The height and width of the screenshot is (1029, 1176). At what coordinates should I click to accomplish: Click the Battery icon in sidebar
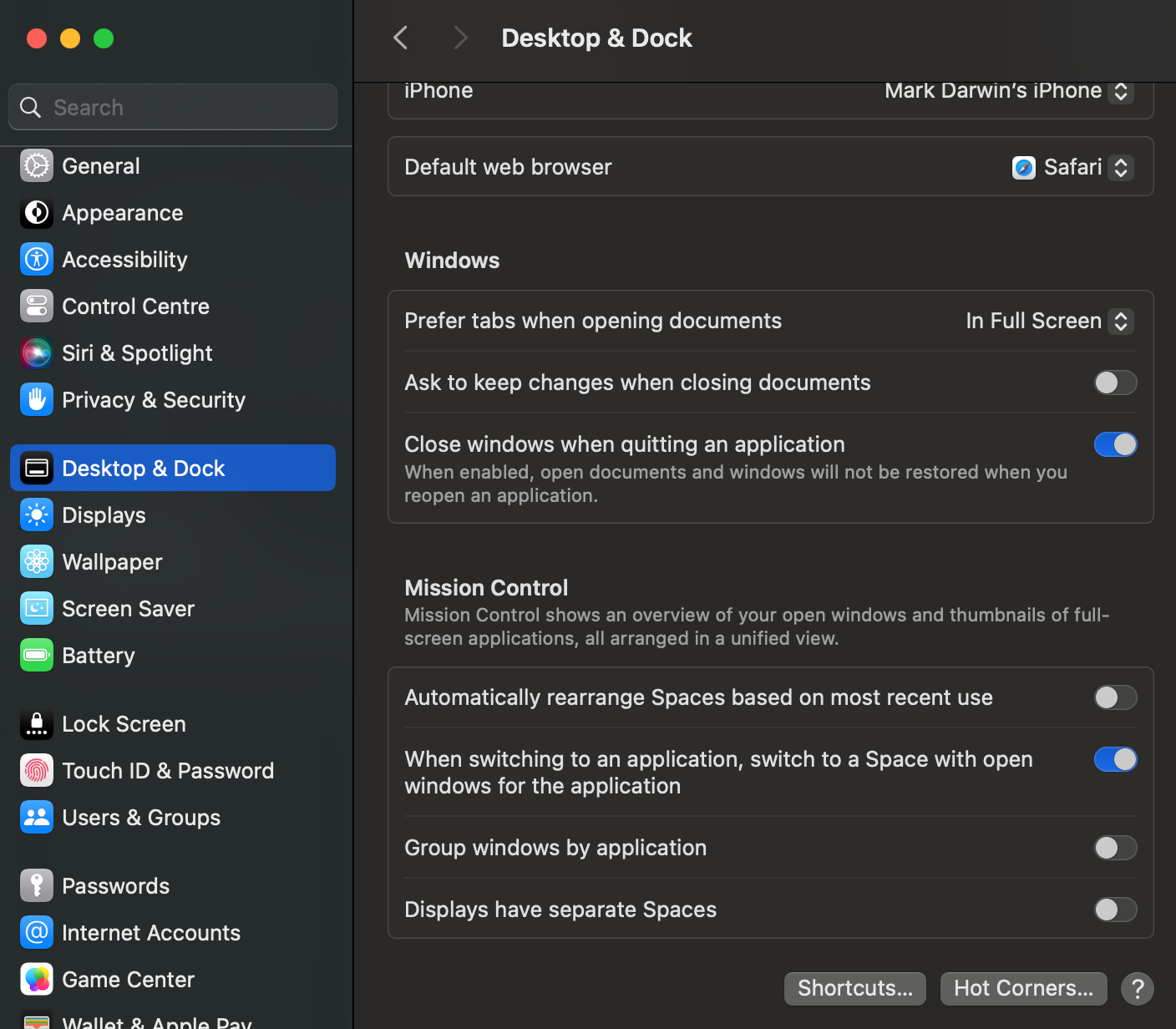(37, 656)
